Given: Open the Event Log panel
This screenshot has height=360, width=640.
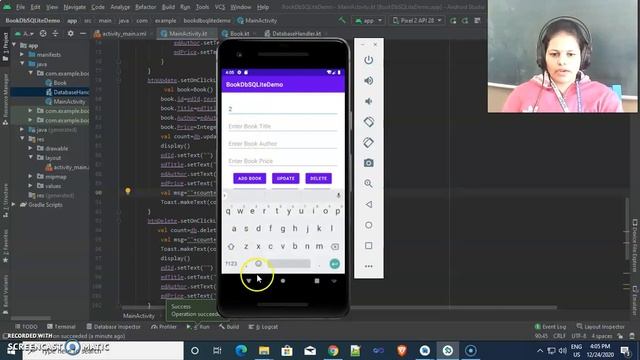Looking at the screenshot, I should (x=550, y=327).
